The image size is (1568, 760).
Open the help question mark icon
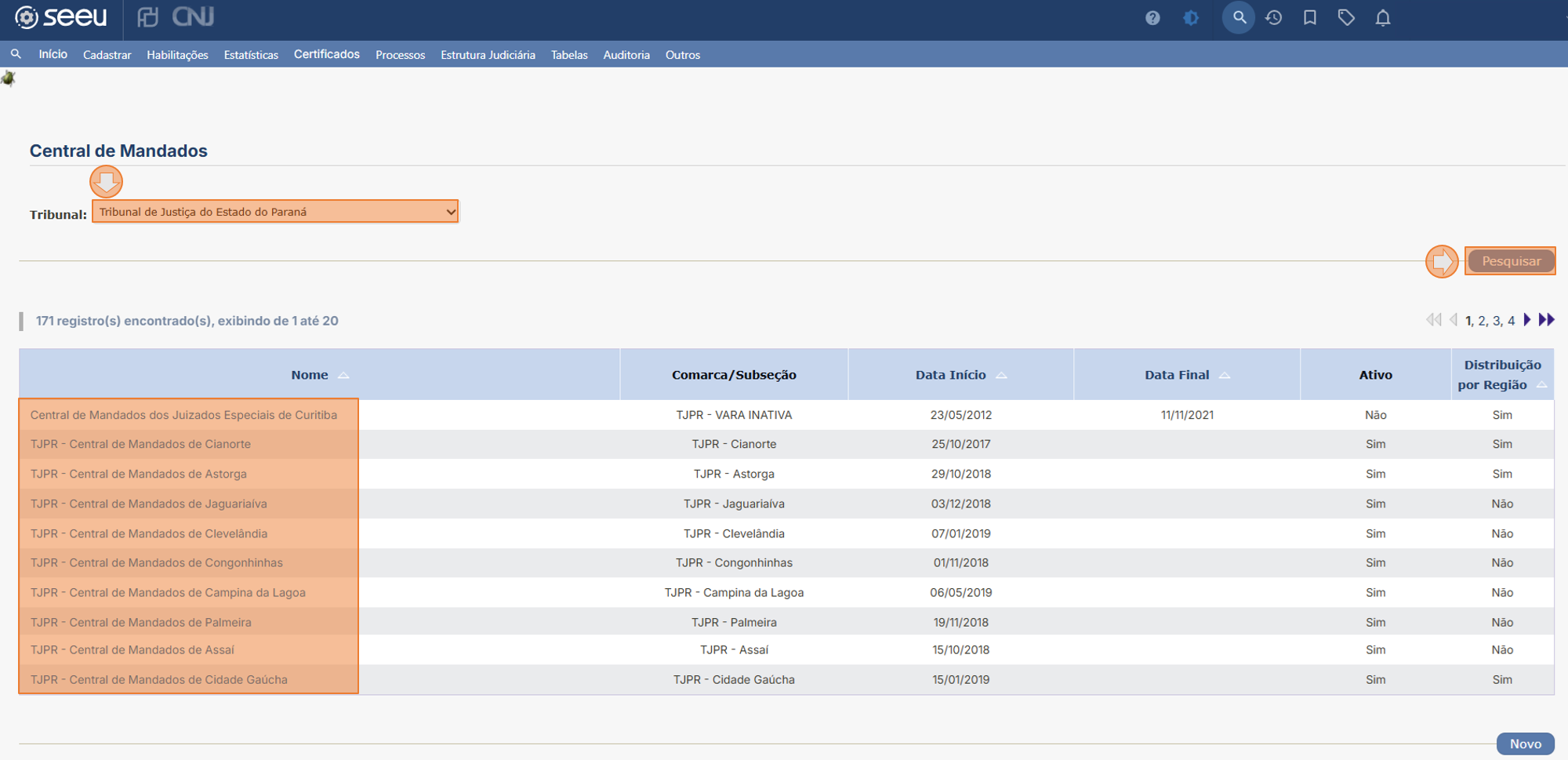coord(1152,17)
